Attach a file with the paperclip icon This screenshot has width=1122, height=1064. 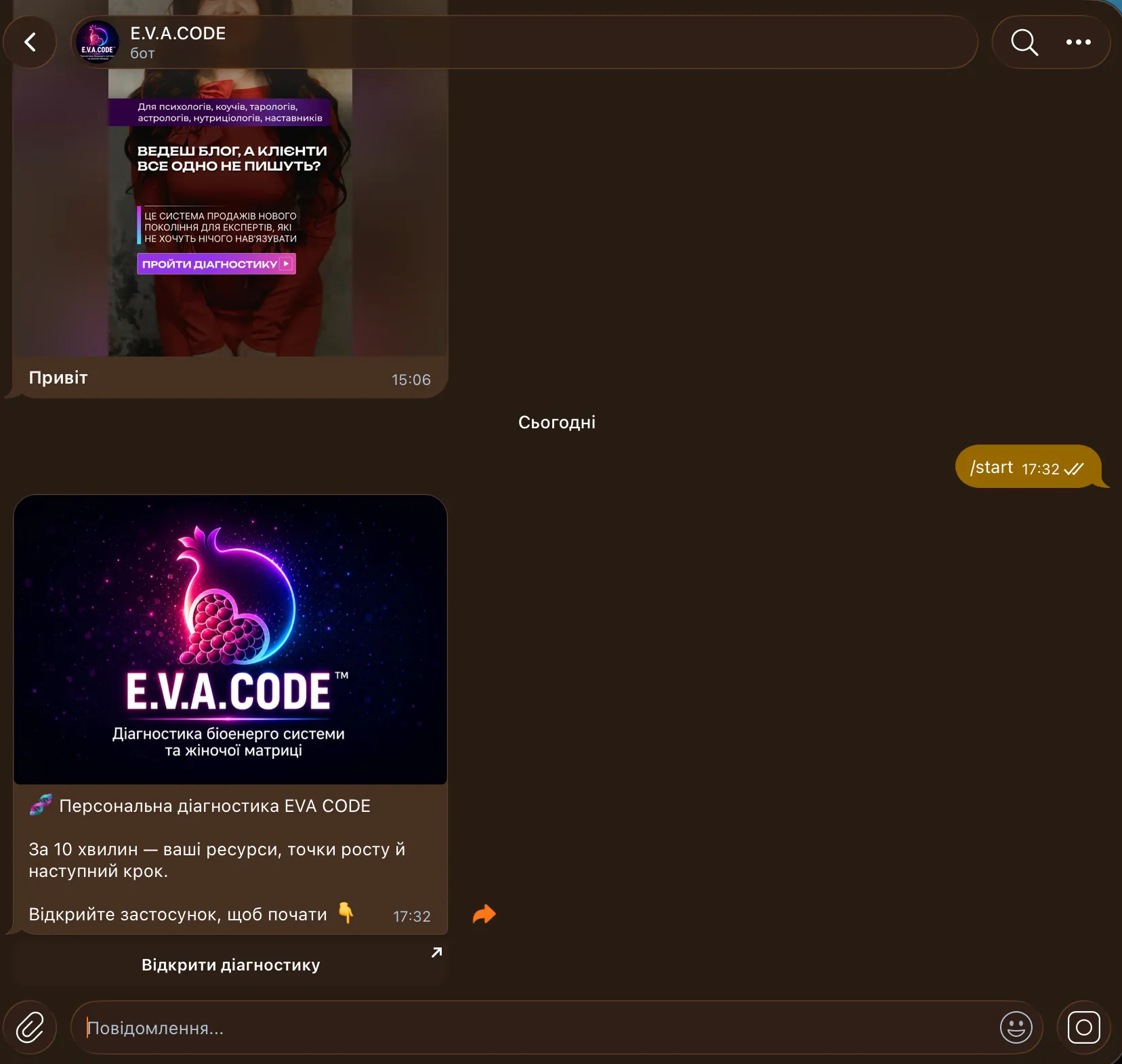point(30,1027)
